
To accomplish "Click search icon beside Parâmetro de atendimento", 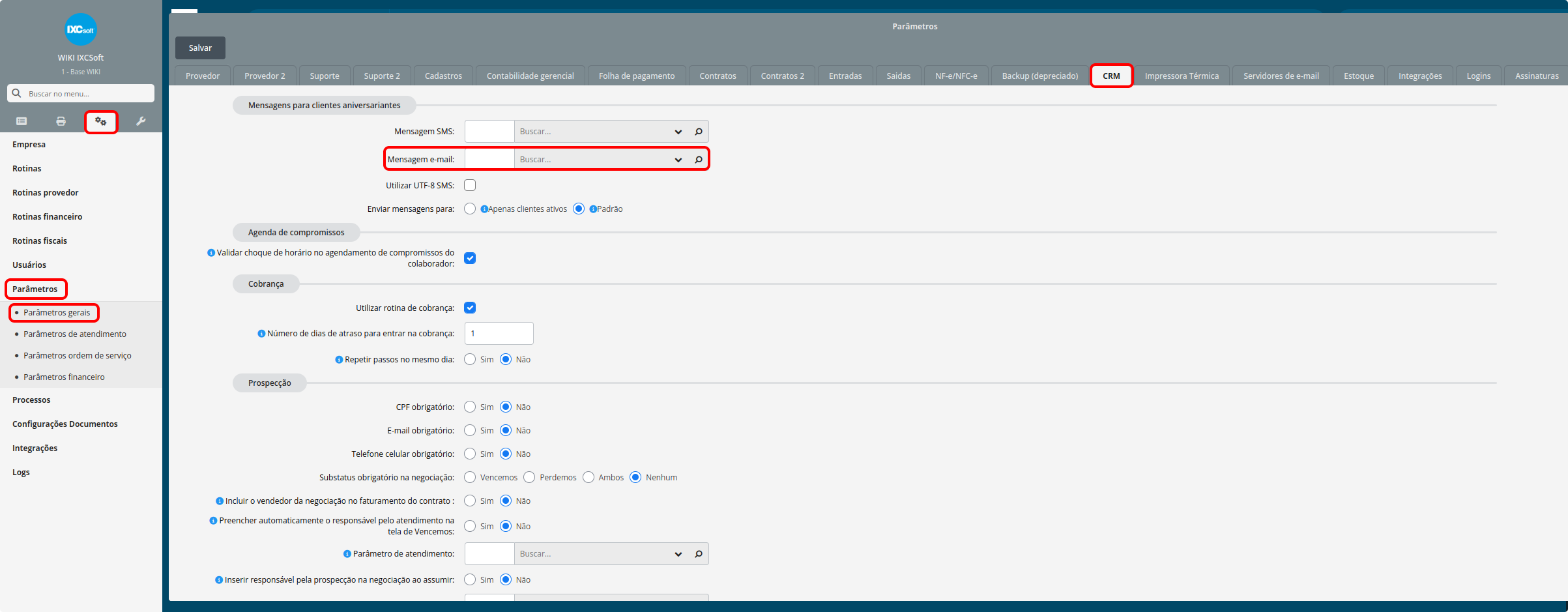I will [x=699, y=554].
